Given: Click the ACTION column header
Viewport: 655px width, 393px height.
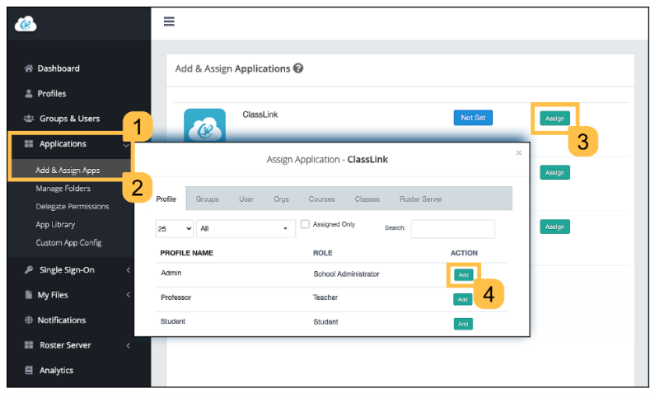Looking at the screenshot, I should (464, 253).
